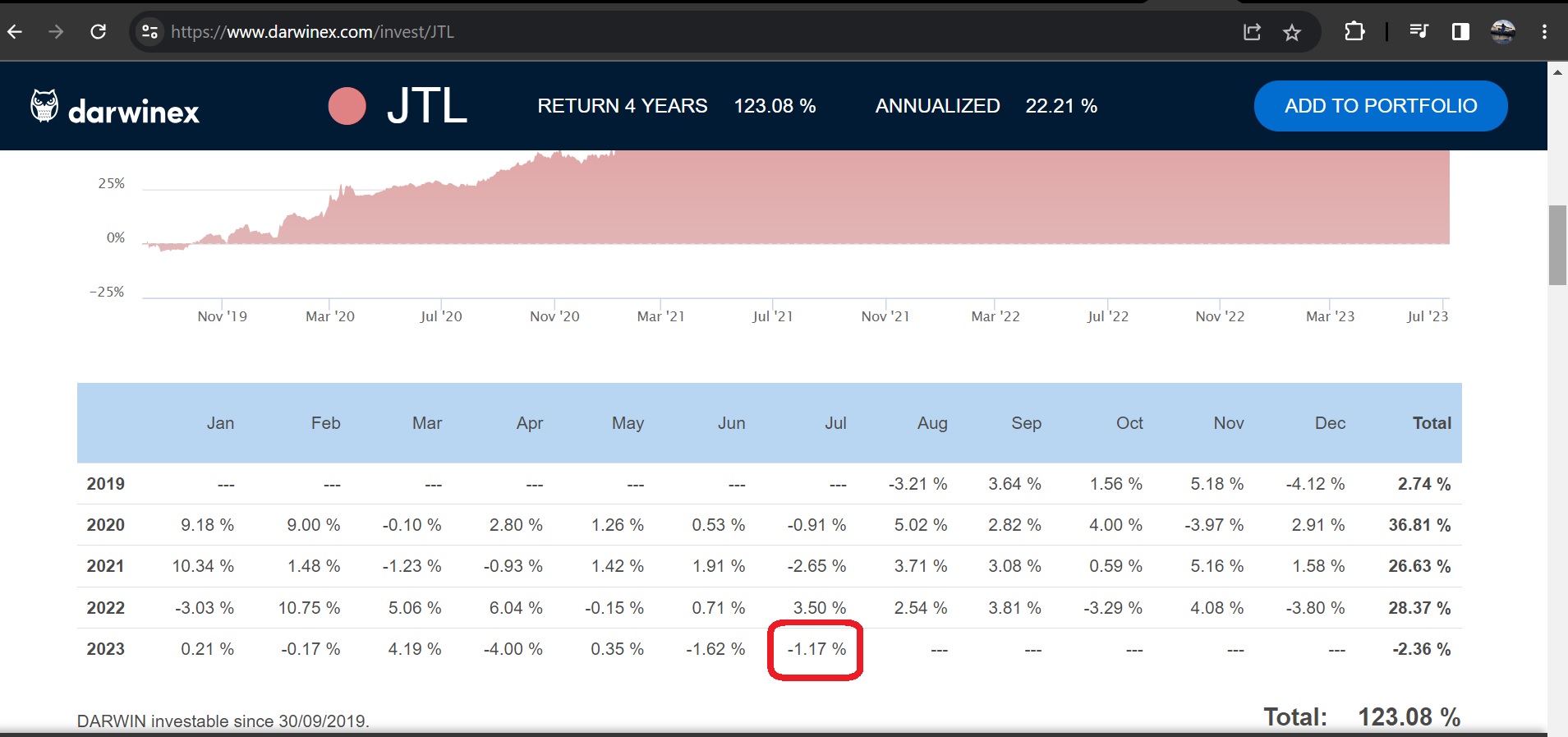Click the scrollbar up arrow
This screenshot has height=737, width=1568.
[1557, 72]
